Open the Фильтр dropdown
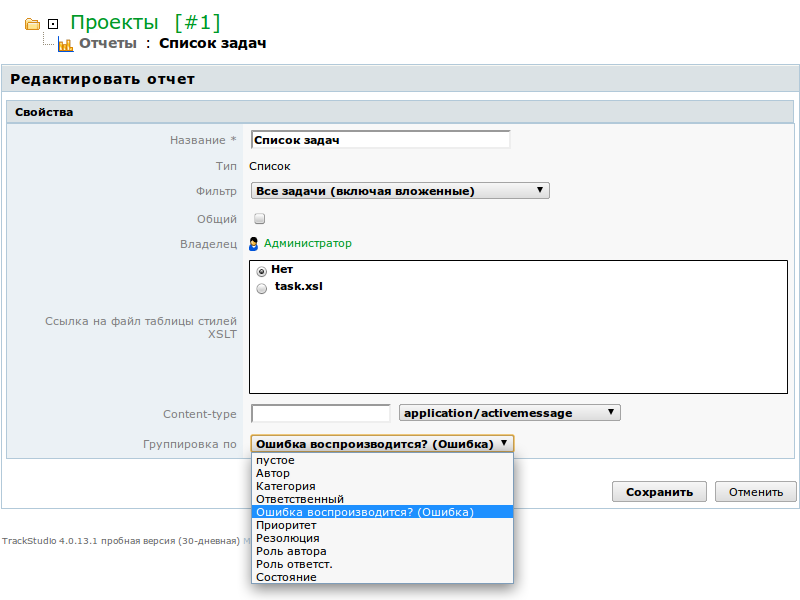This screenshot has width=800, height=600. (x=399, y=191)
